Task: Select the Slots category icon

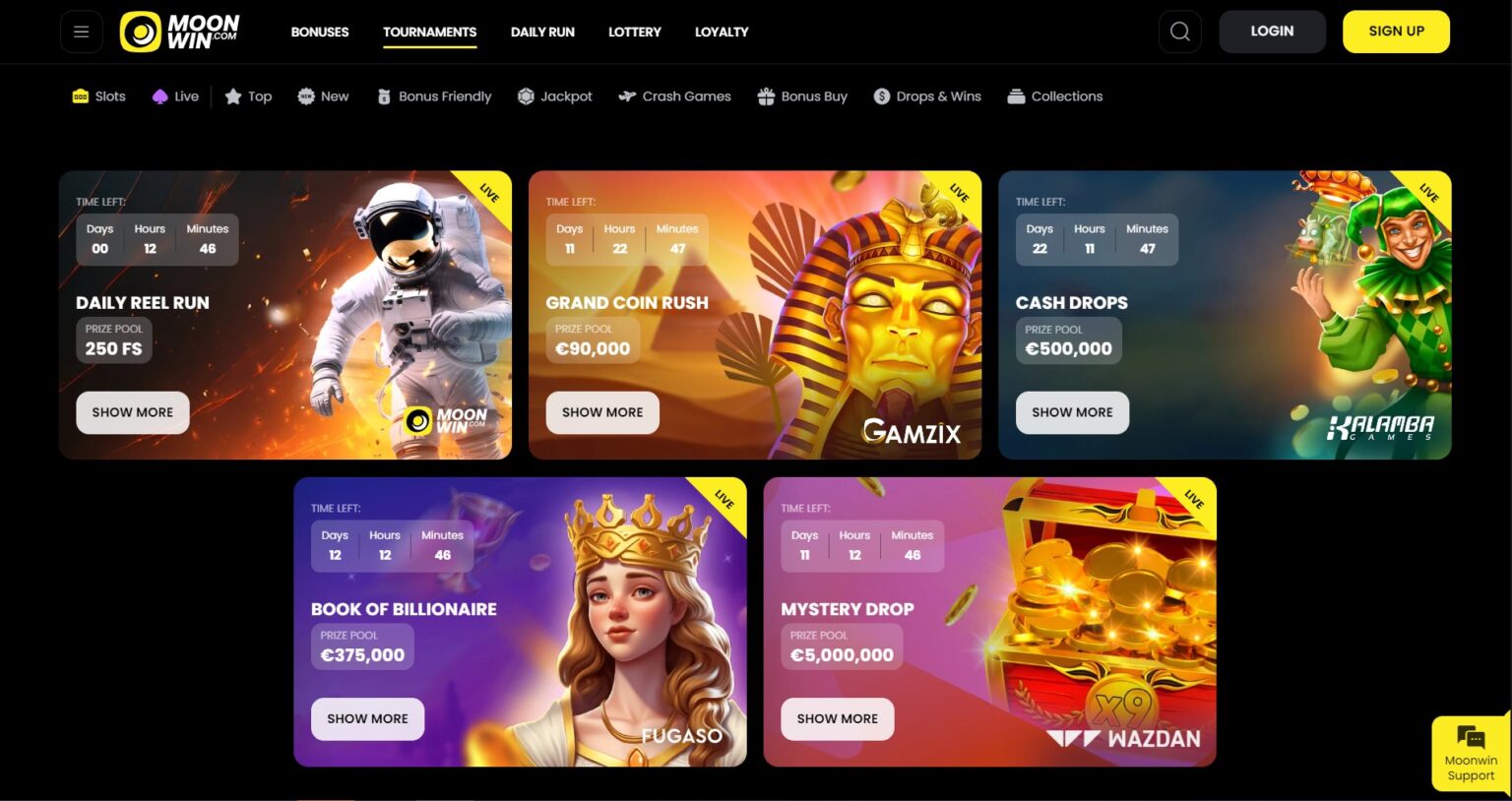Action: (81, 96)
